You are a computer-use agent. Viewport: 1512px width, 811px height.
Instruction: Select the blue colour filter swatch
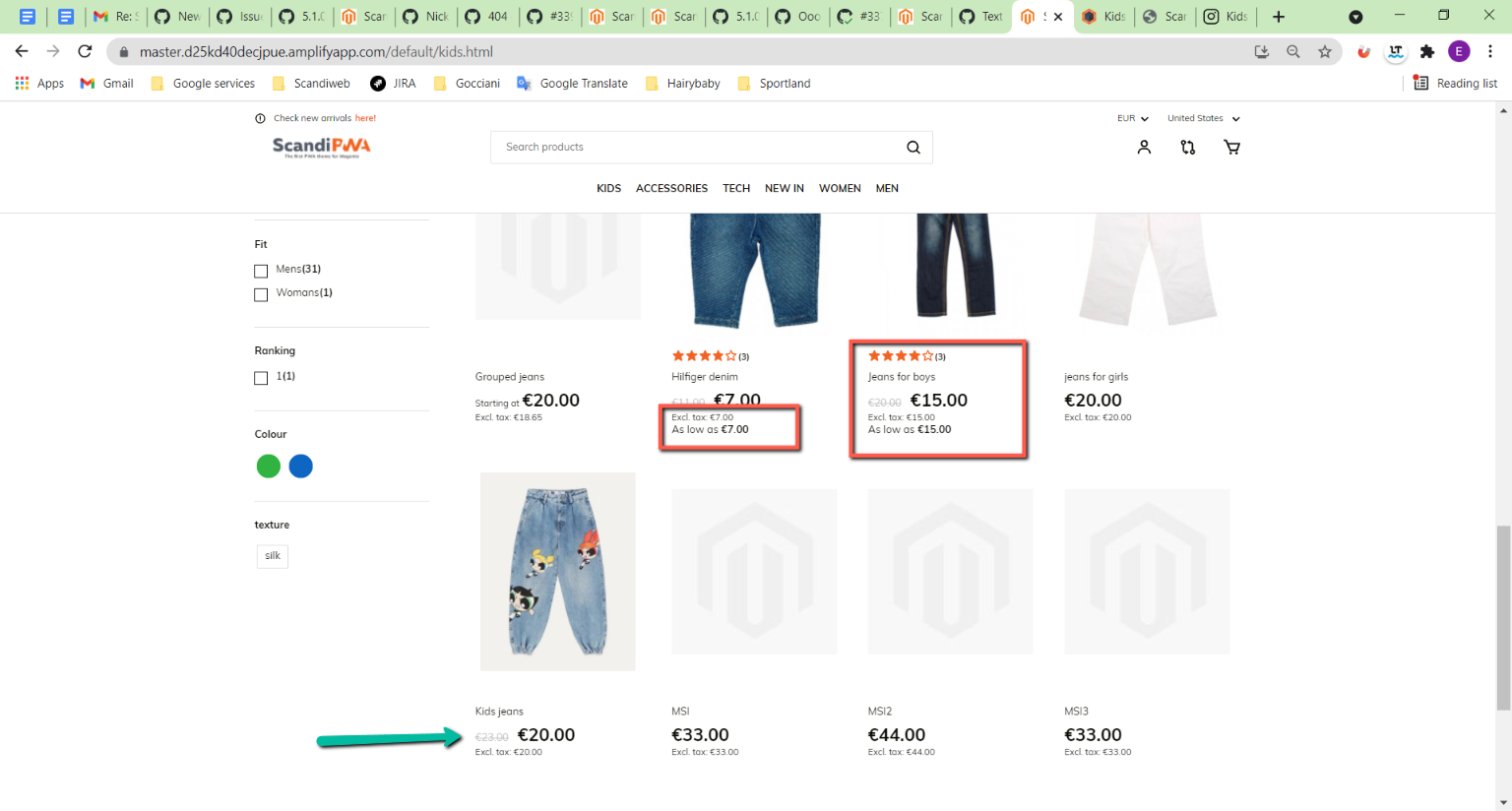(x=300, y=466)
